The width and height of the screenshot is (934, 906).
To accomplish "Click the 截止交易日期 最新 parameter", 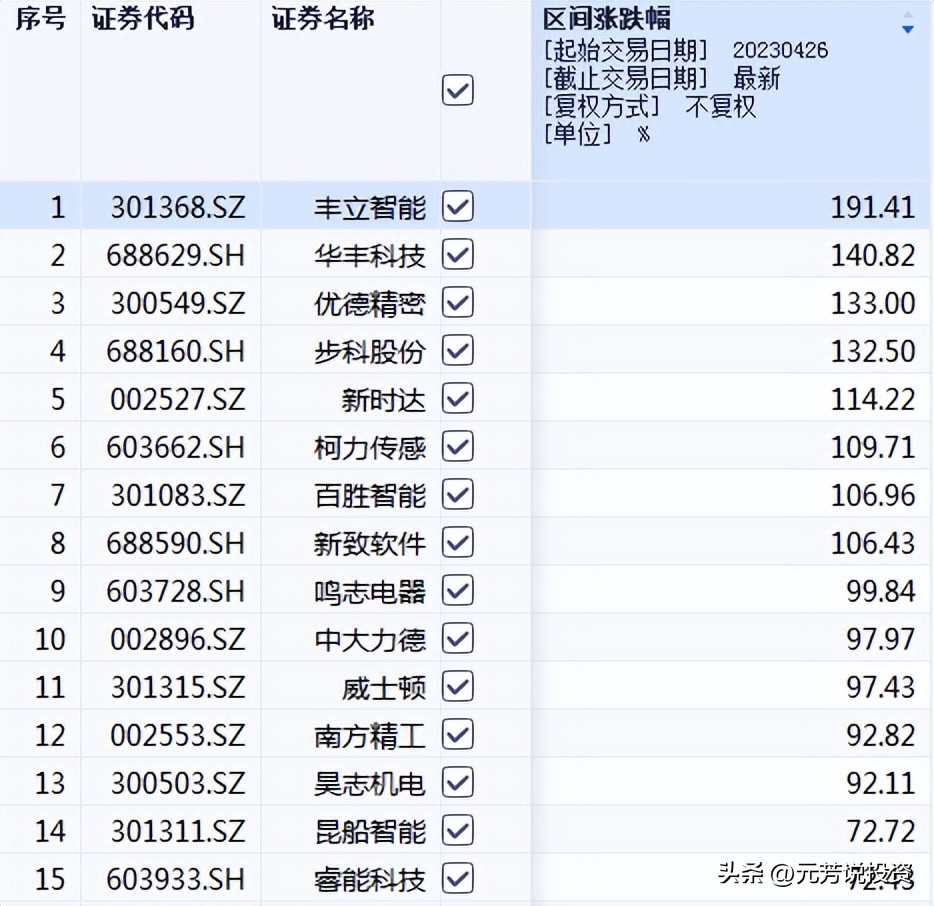I will click(x=661, y=78).
